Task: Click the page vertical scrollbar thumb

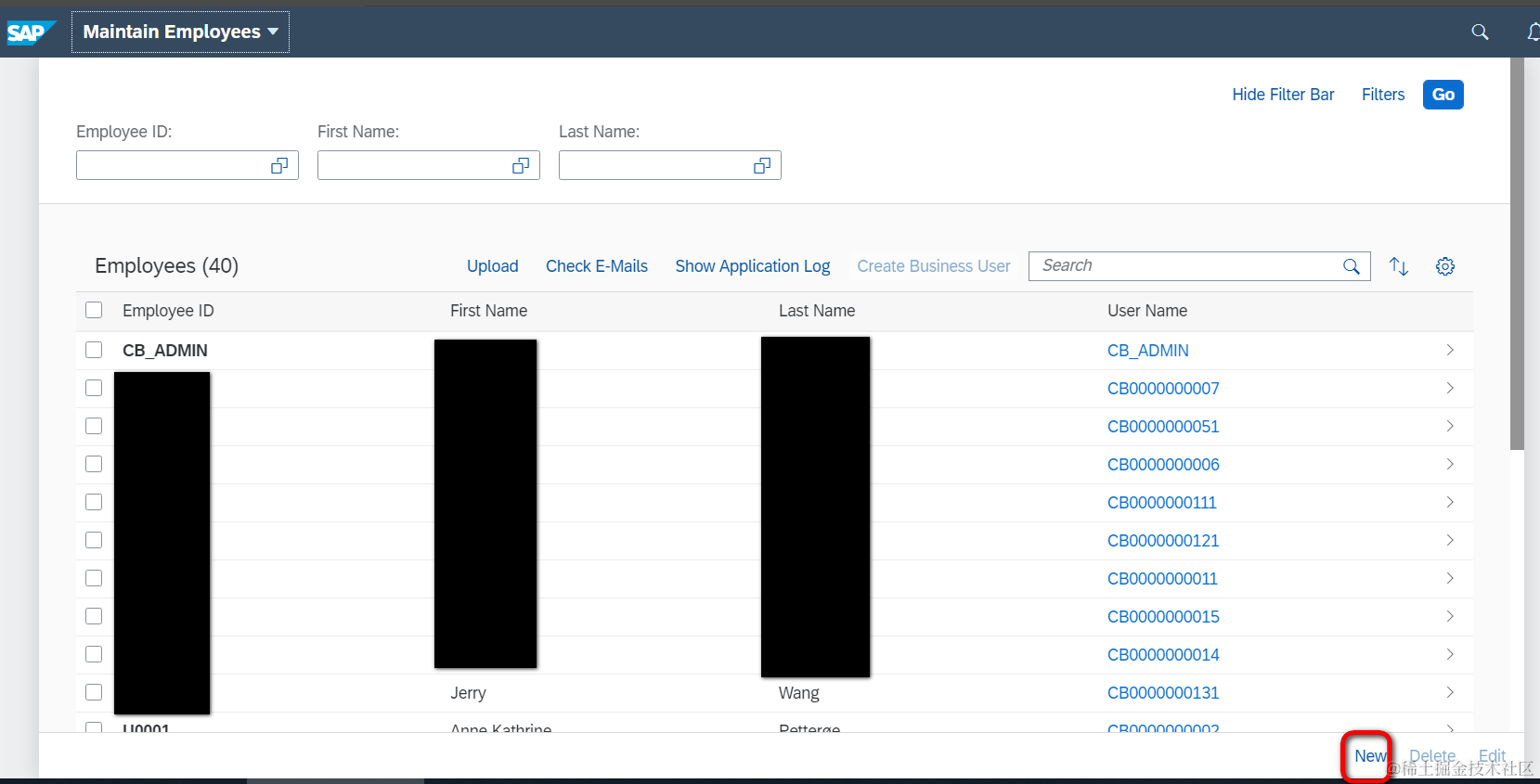Action: [x=1517, y=254]
